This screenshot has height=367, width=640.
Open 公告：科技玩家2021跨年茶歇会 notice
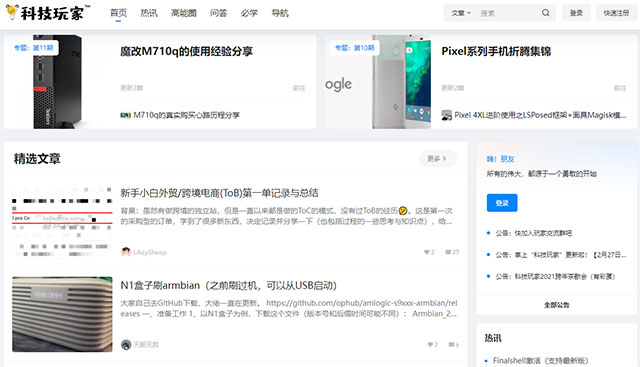pyautogui.click(x=555, y=276)
